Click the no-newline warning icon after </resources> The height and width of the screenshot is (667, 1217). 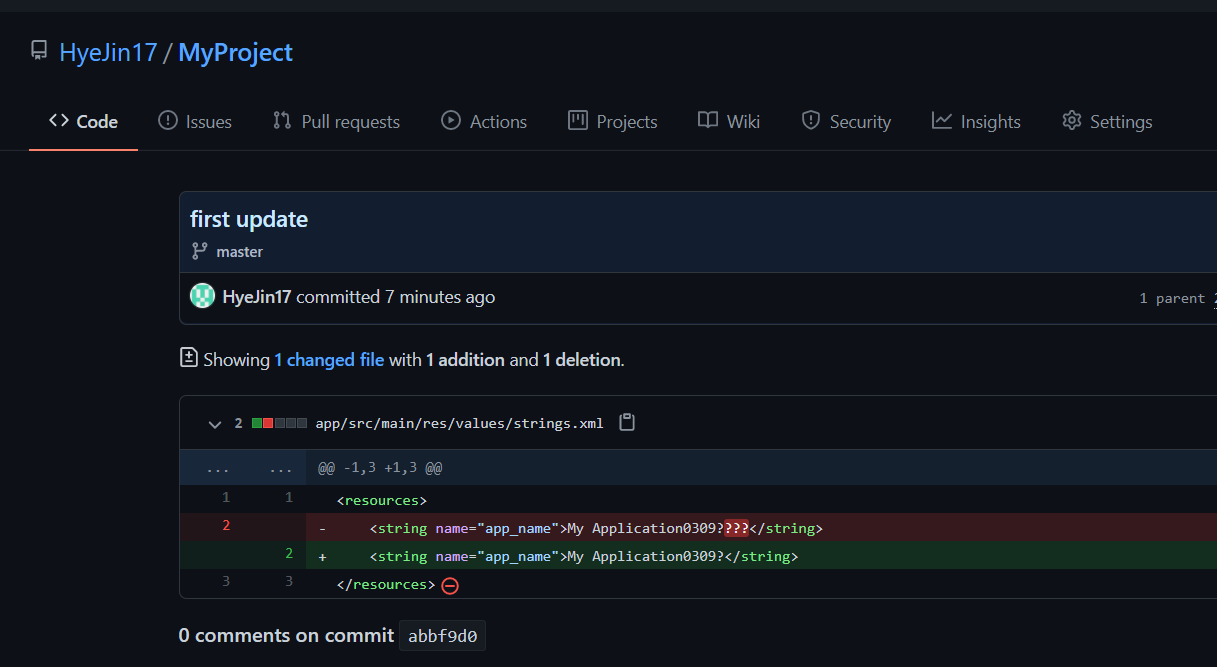click(x=450, y=585)
